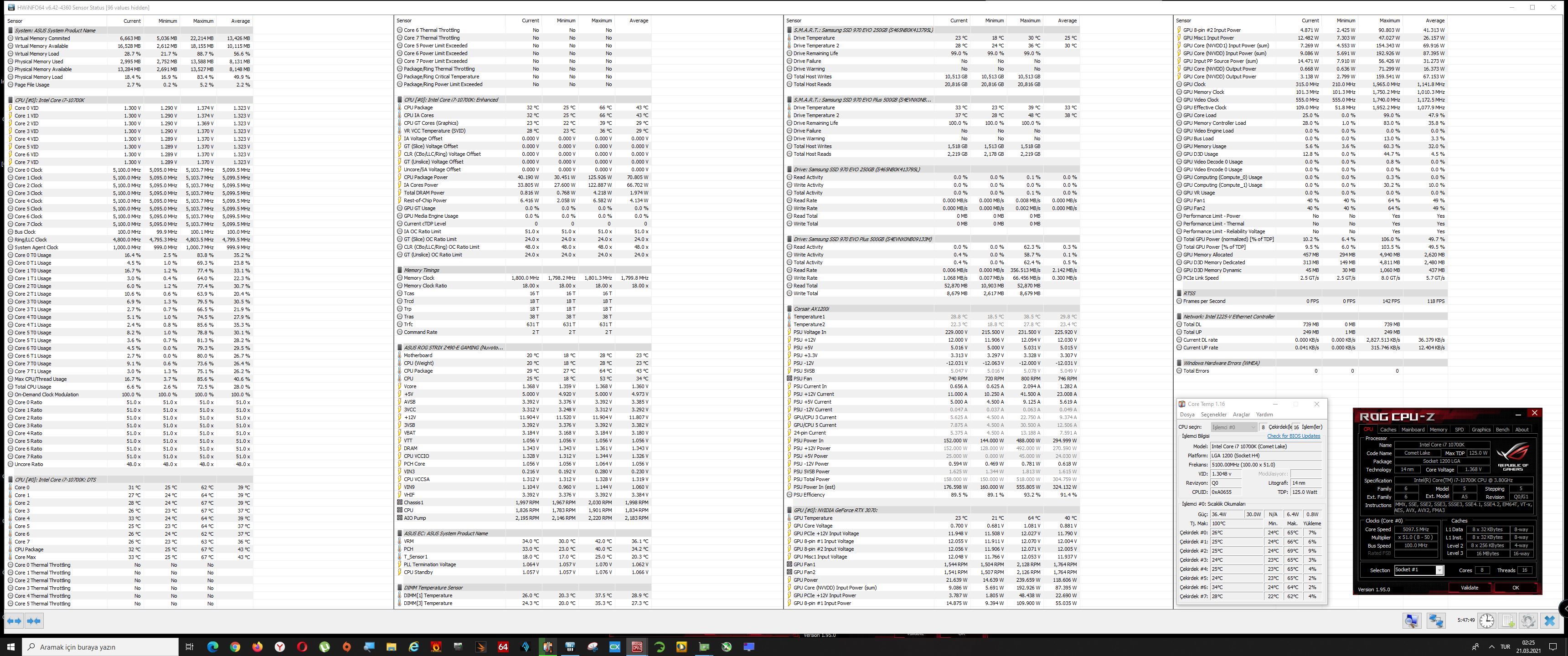
Task: Click the clock reset timer icon in HWiNFO
Action: tap(1487, 621)
